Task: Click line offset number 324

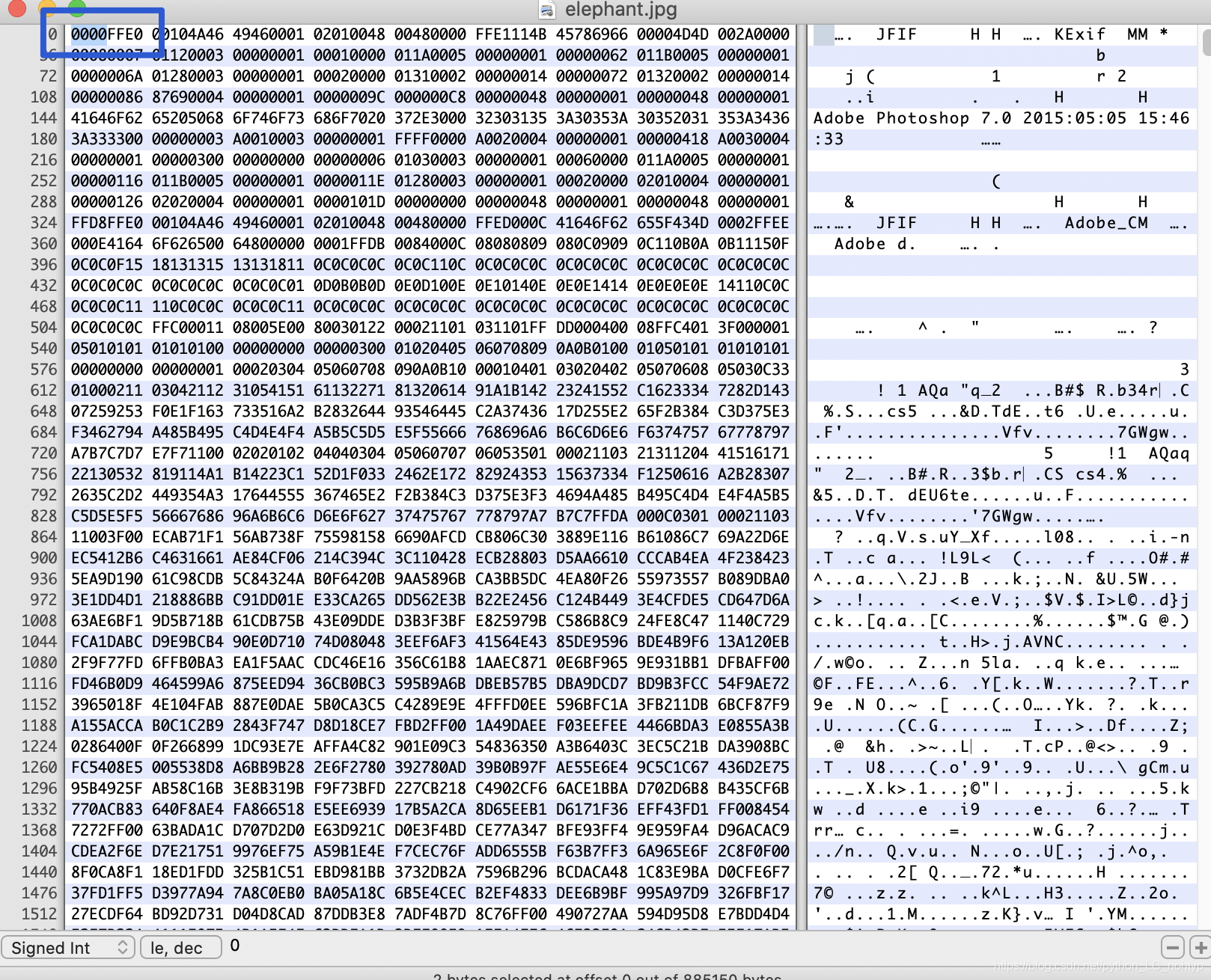Action: [43, 223]
